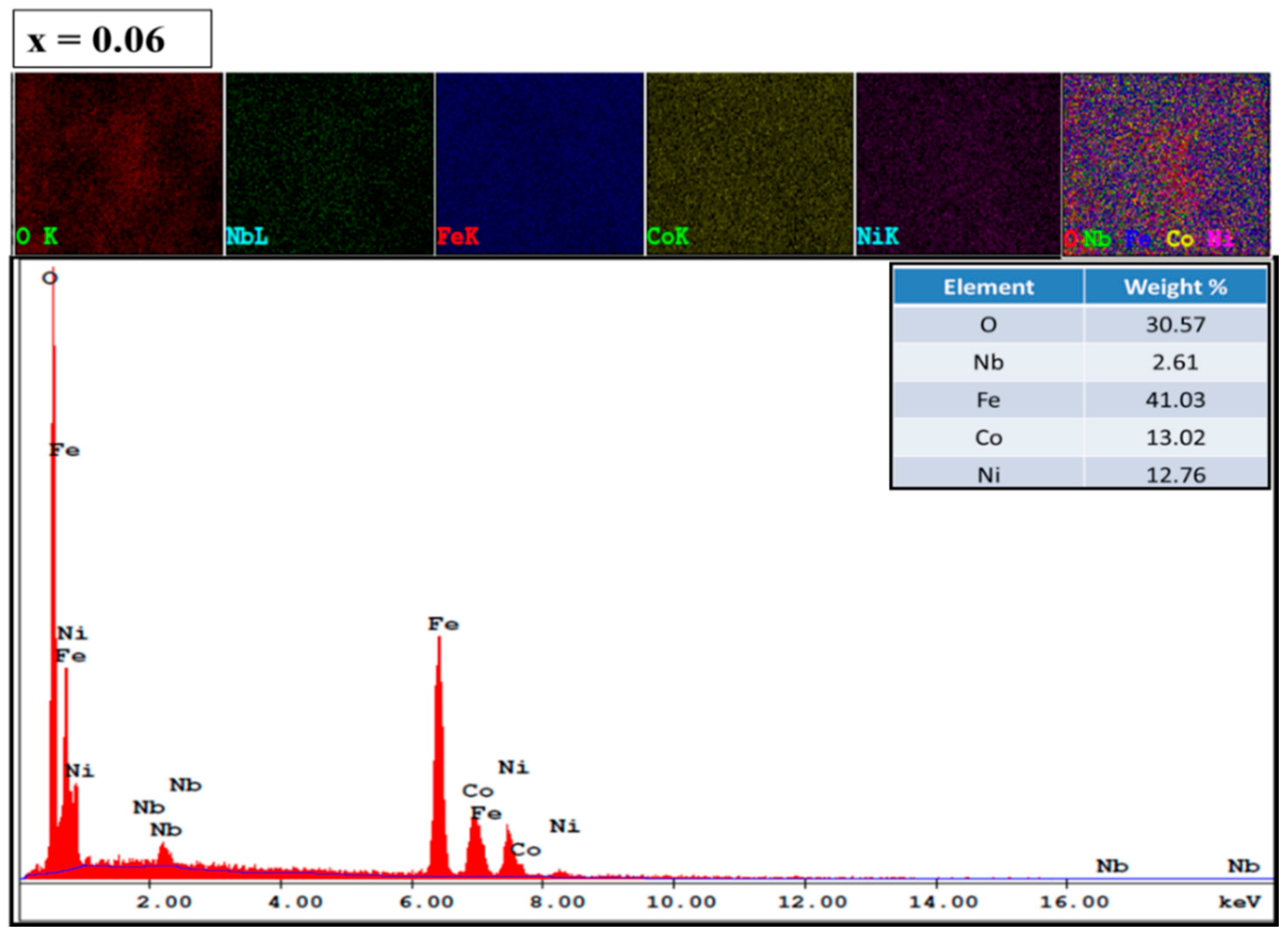Click the Nb label near 16.00 keV
Screen dimensions: 1288x936
pos(1112,866)
